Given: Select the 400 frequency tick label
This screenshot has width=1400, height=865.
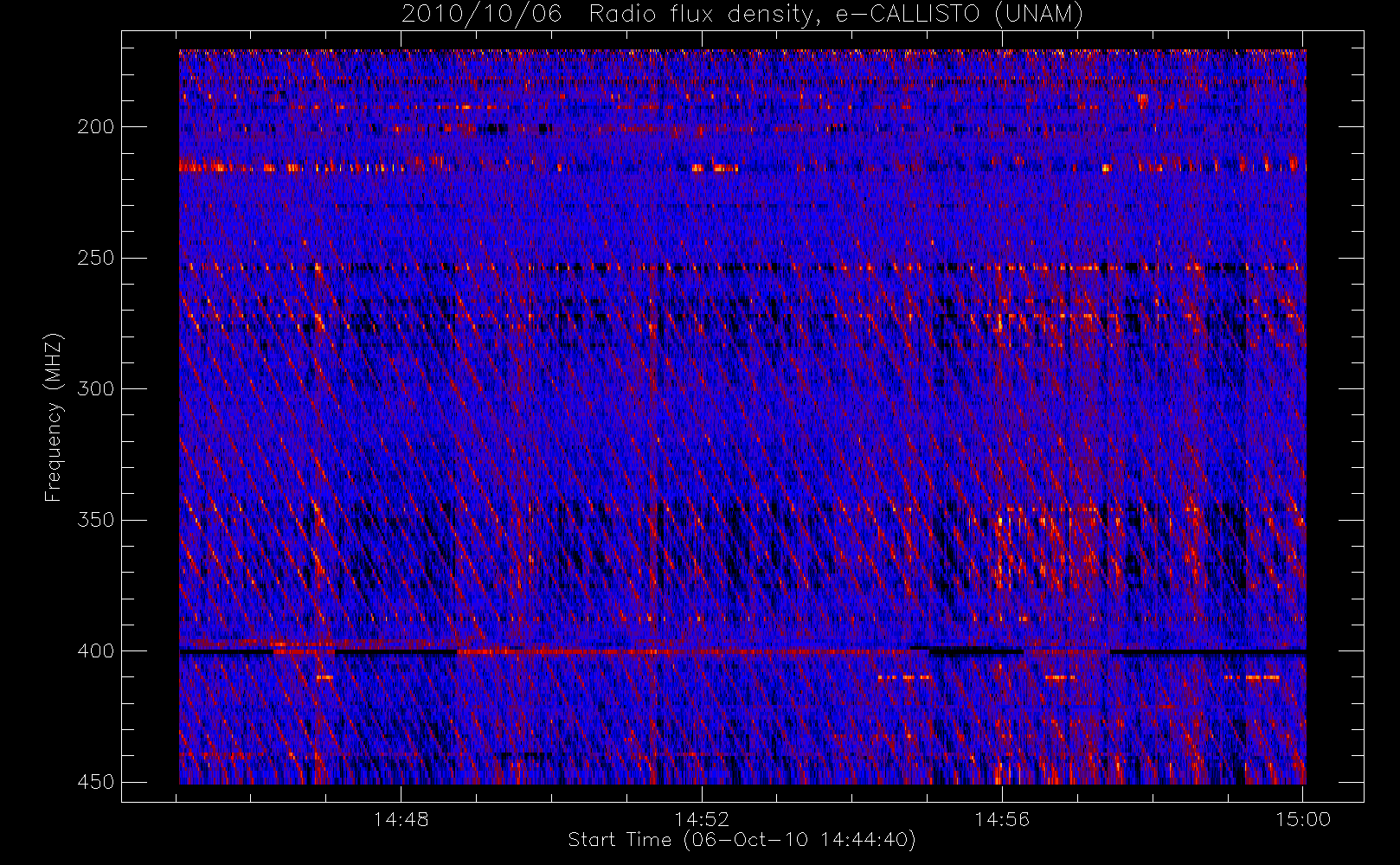Looking at the screenshot, I should click(x=96, y=650).
